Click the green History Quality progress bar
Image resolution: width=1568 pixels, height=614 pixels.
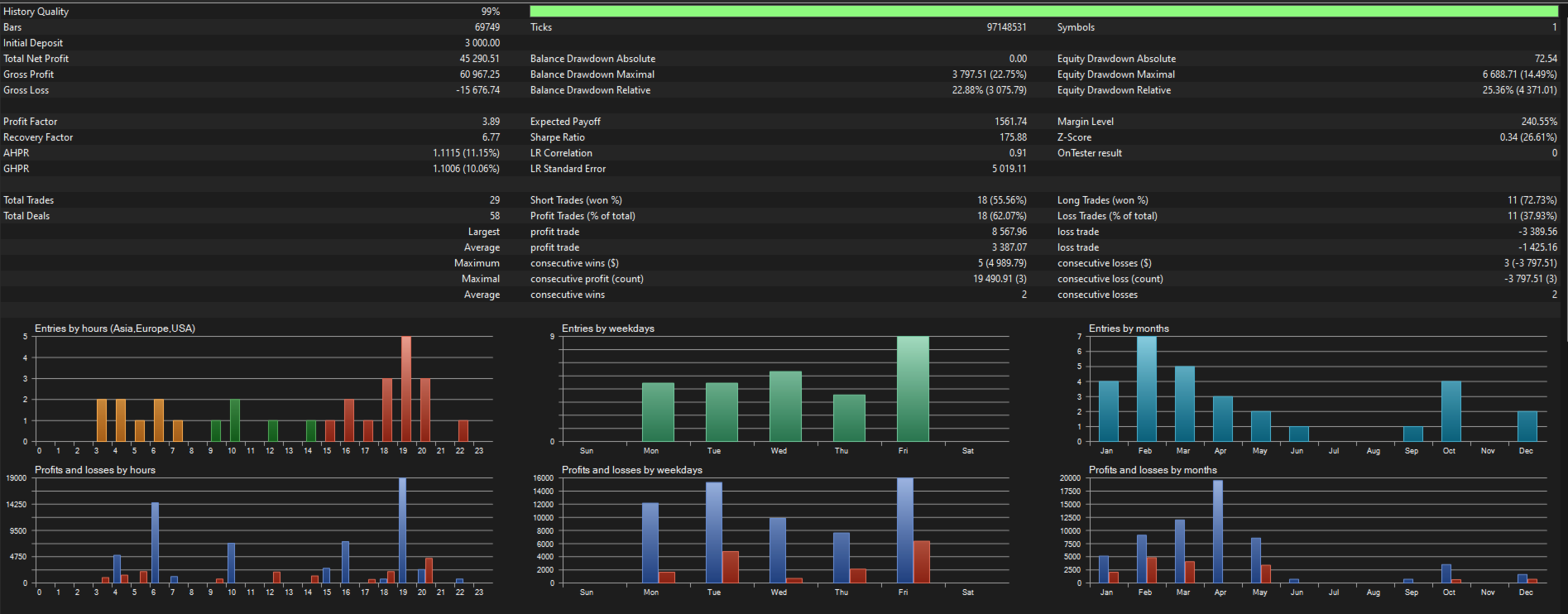[1043, 12]
